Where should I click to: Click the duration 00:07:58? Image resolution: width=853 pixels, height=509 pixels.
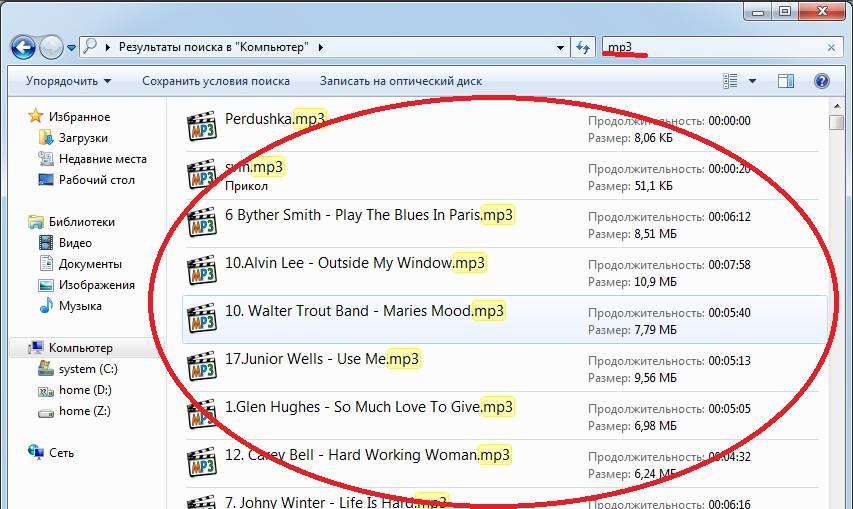pyautogui.click(x=730, y=265)
